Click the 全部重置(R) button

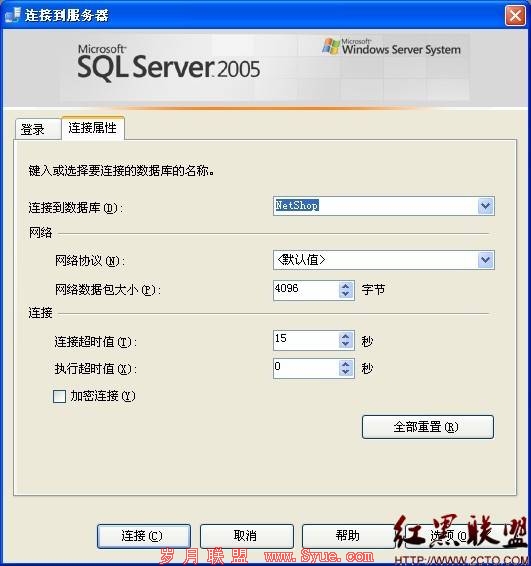[x=428, y=427]
